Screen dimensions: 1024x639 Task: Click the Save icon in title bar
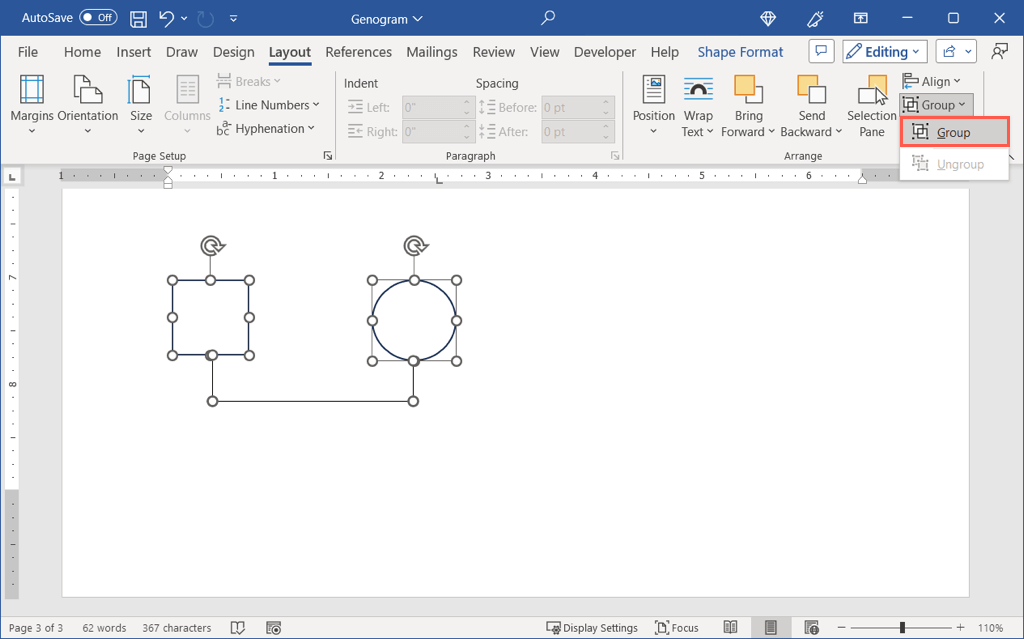click(x=139, y=18)
